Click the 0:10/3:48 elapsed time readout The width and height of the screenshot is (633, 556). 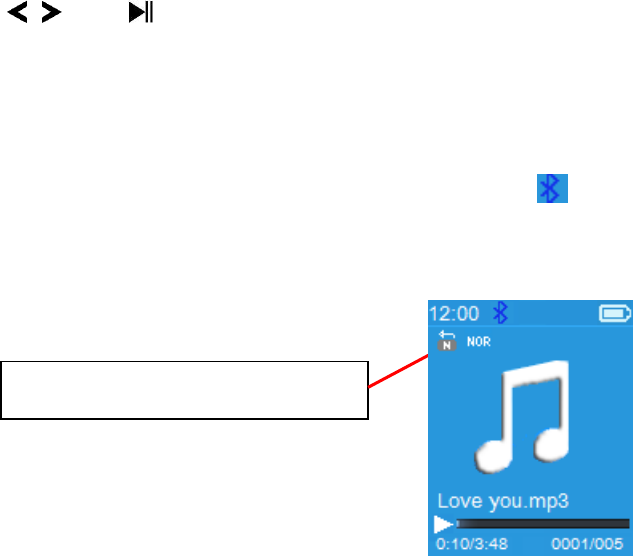[472, 544]
